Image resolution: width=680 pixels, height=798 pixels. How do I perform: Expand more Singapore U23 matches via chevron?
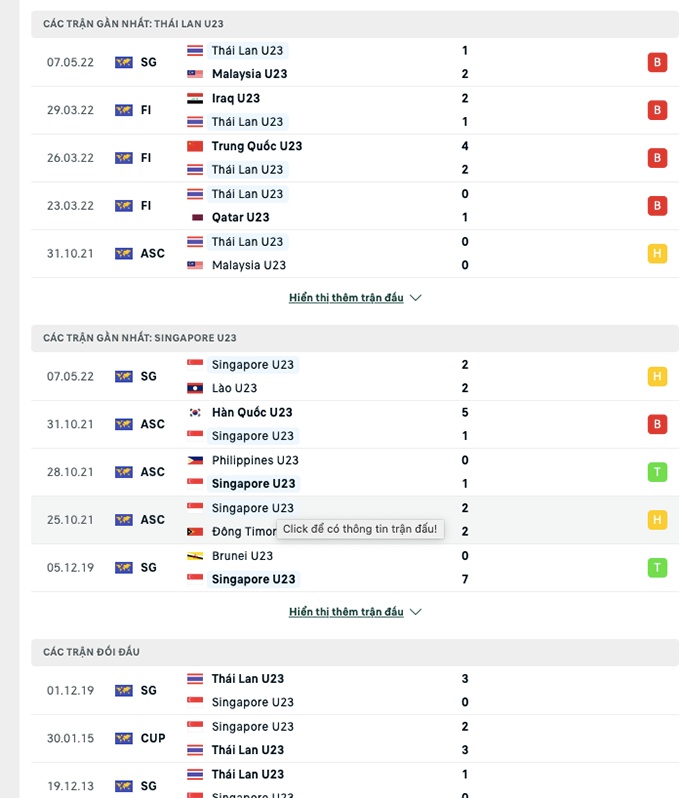point(416,612)
